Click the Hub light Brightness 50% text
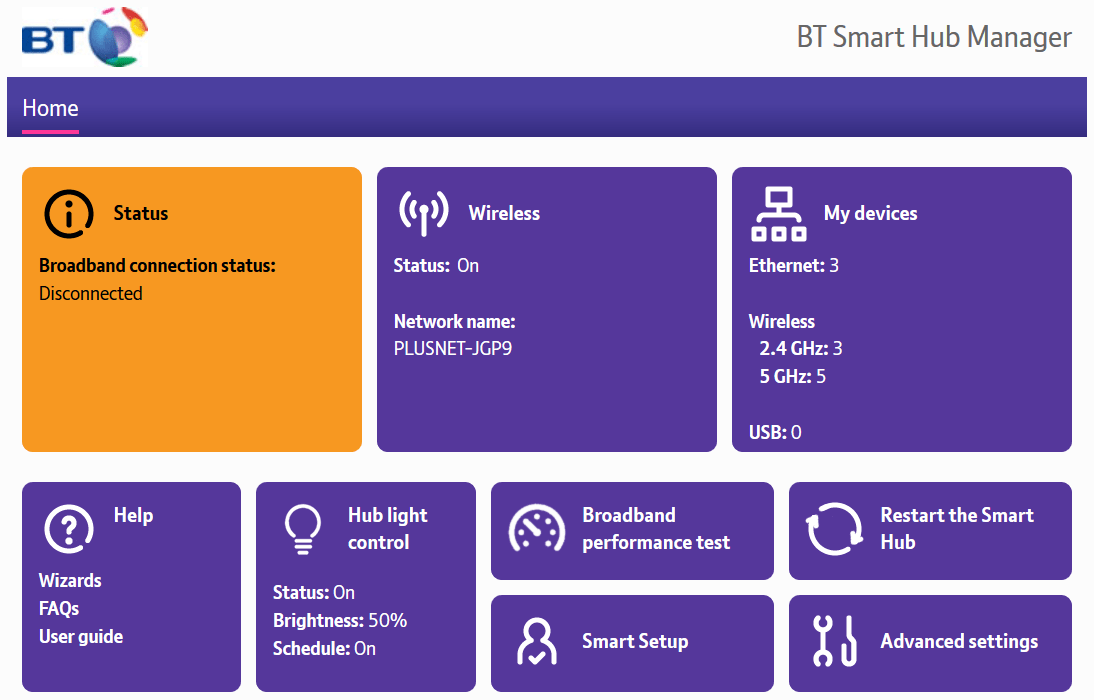Image resolution: width=1094 pixels, height=700 pixels. (340, 620)
